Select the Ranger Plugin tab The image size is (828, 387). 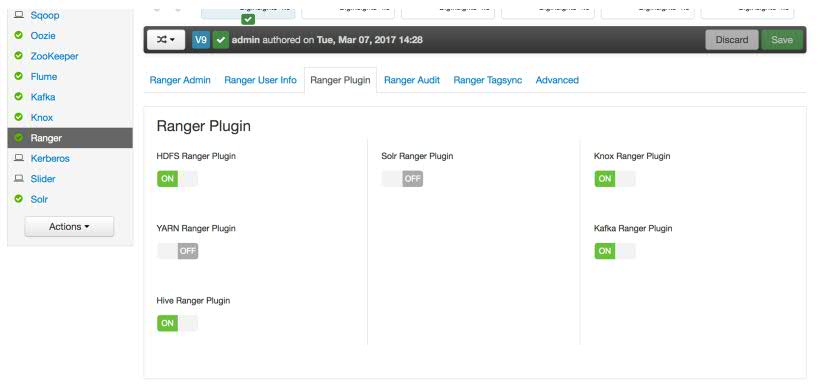pos(340,80)
